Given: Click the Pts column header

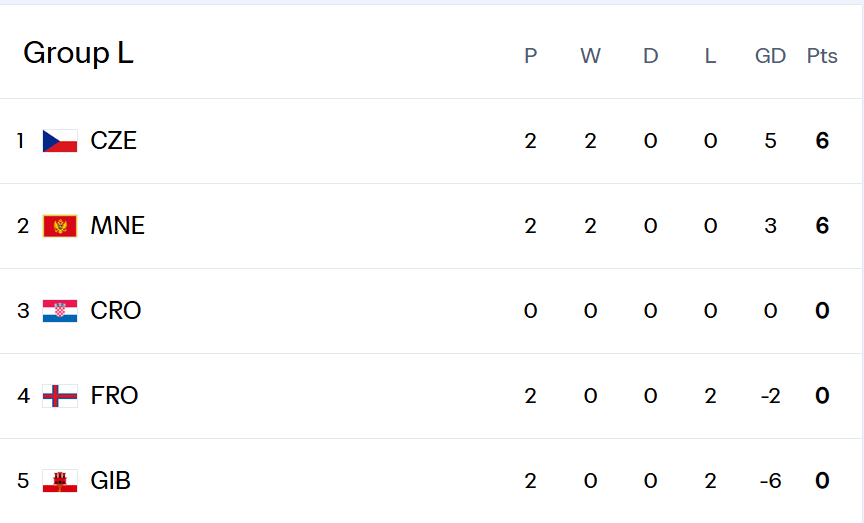Looking at the screenshot, I should [822, 56].
